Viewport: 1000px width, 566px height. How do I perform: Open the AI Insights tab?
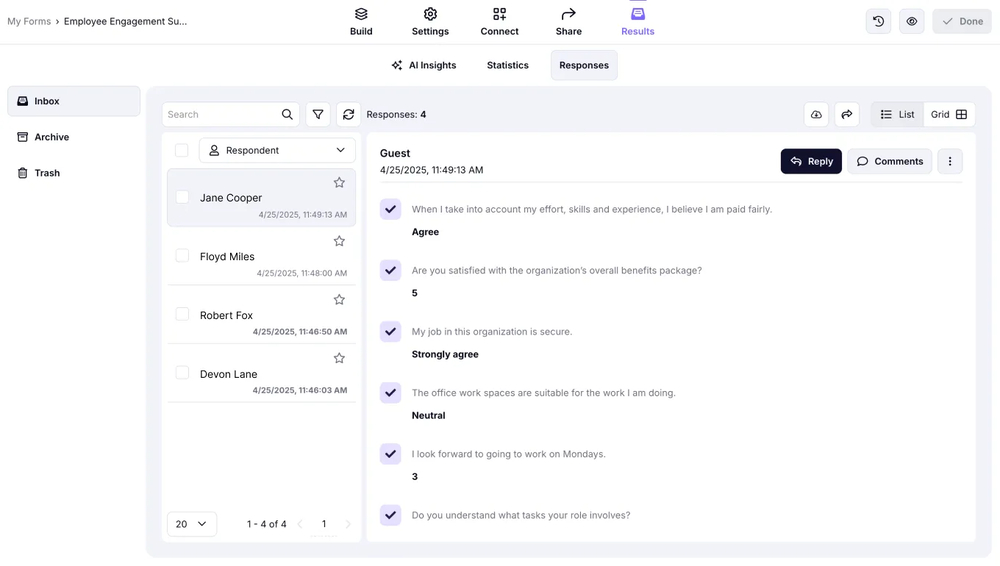pos(423,65)
